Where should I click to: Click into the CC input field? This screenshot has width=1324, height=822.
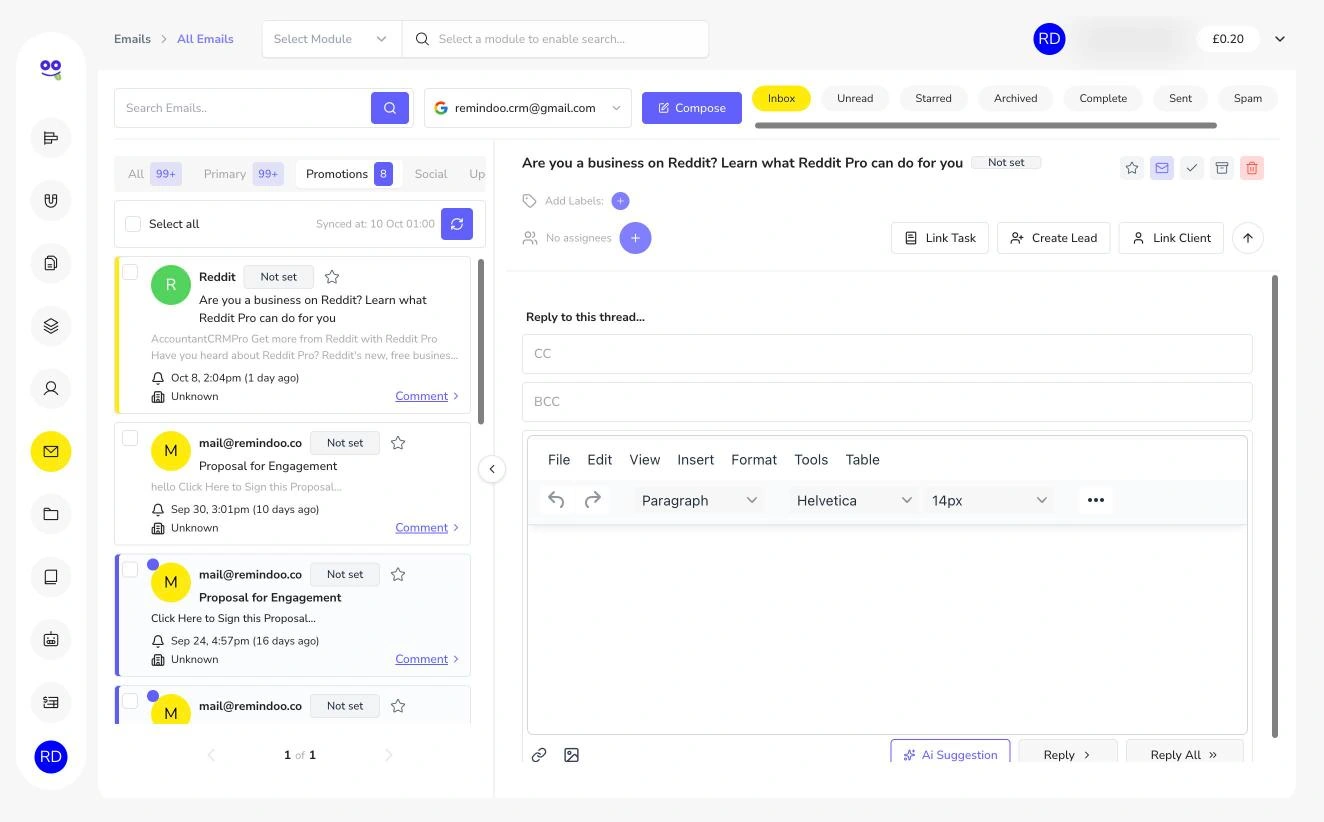pos(887,354)
